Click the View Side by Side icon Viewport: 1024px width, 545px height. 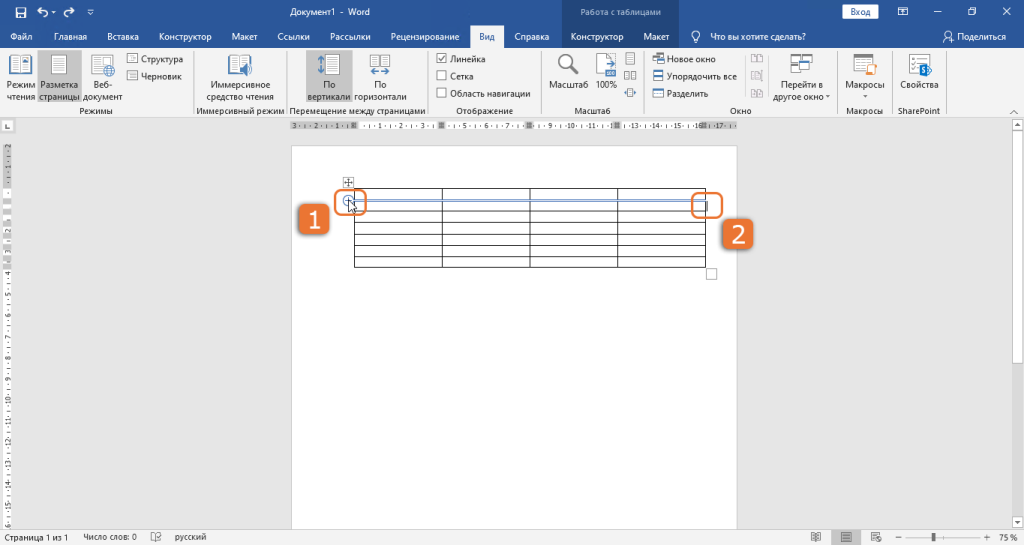[757, 59]
